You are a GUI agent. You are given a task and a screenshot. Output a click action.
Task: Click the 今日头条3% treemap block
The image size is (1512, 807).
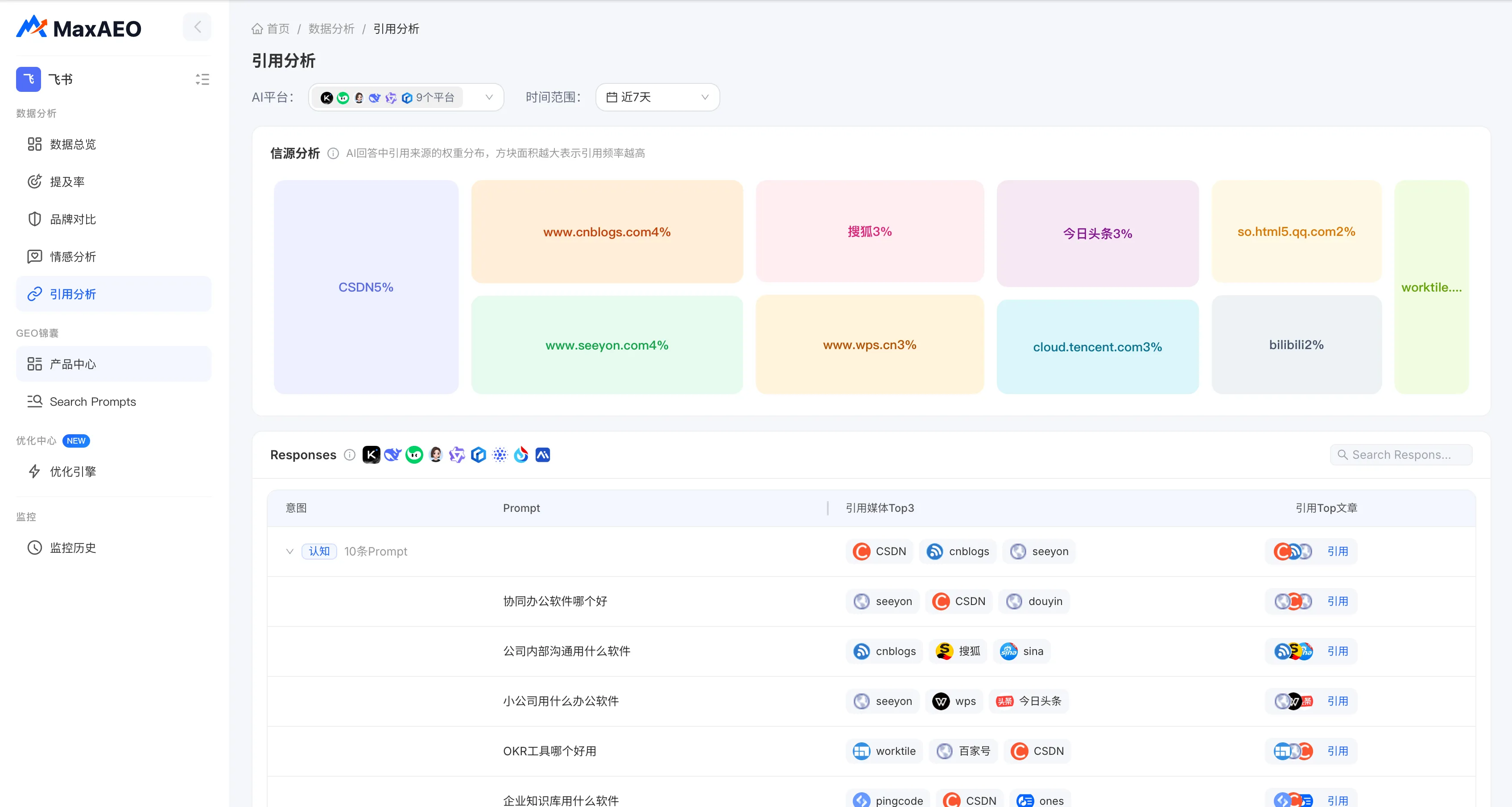click(x=1098, y=234)
